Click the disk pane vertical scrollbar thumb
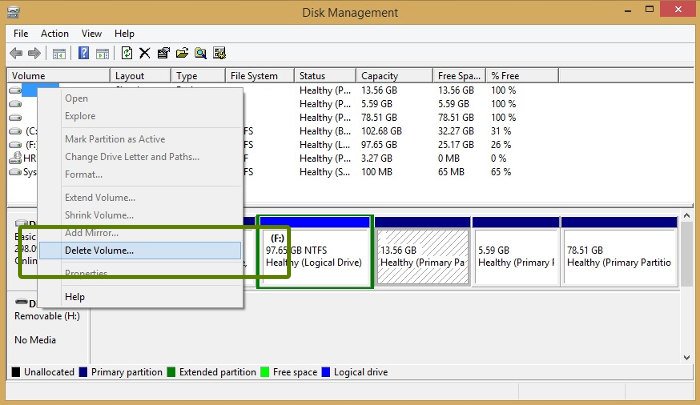The width and height of the screenshot is (700, 405). 687,255
